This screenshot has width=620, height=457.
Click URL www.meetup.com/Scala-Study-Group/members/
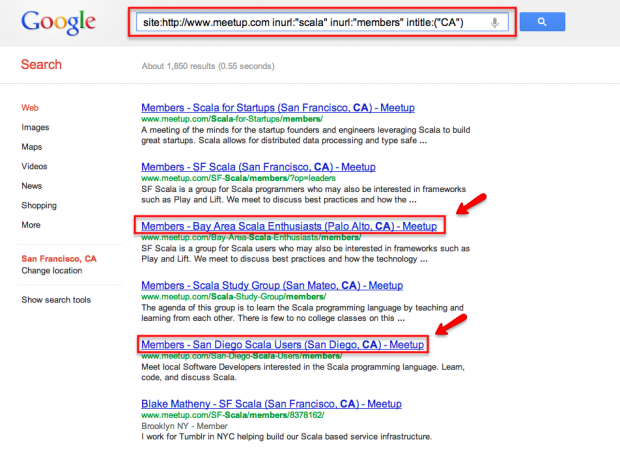click(x=234, y=296)
